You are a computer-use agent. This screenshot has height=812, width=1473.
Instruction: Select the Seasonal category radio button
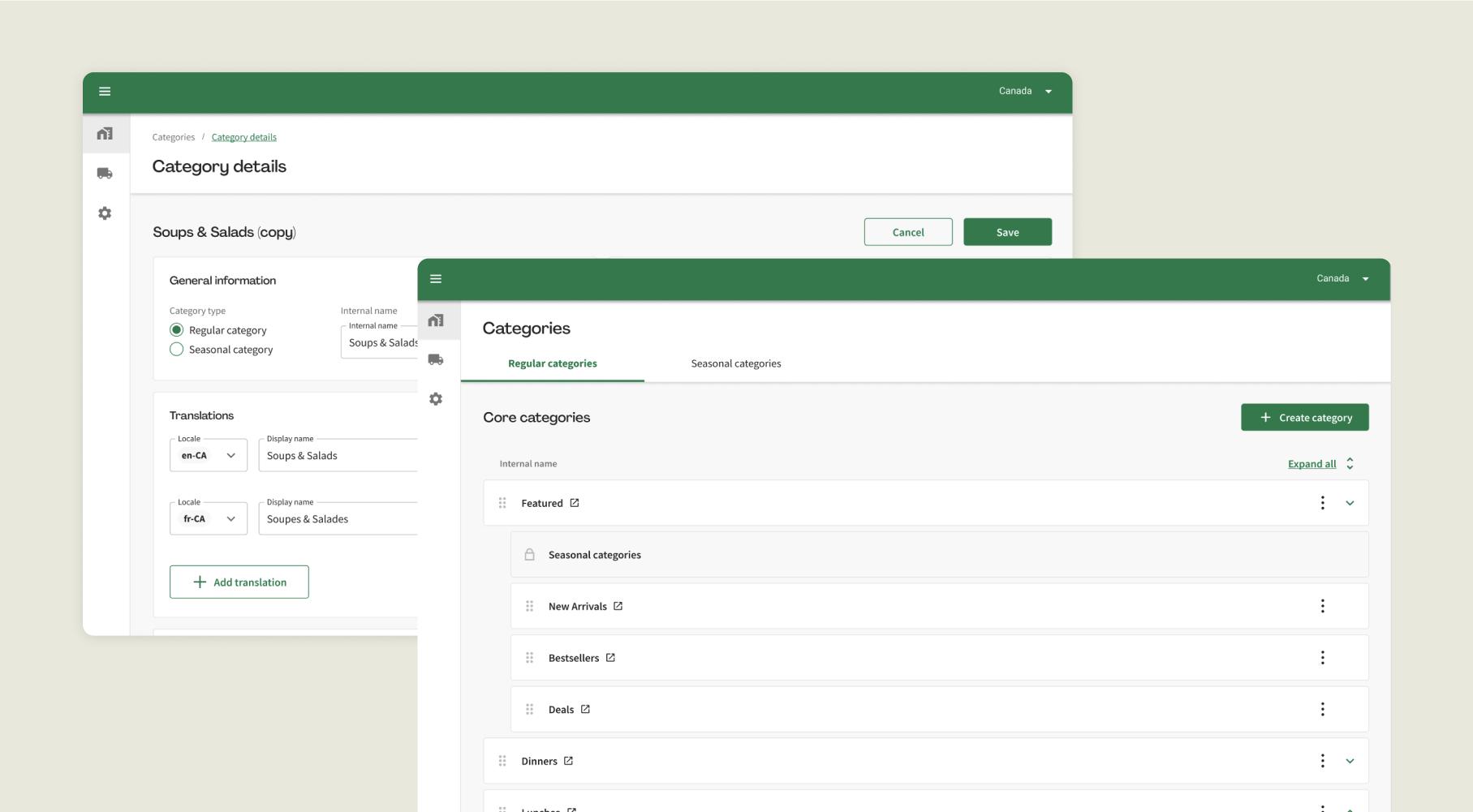[x=176, y=349]
